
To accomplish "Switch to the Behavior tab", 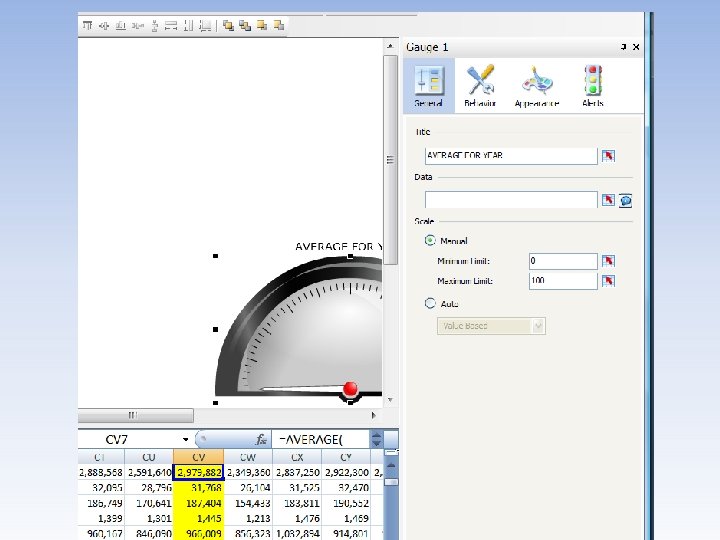I will pyautogui.click(x=480, y=86).
